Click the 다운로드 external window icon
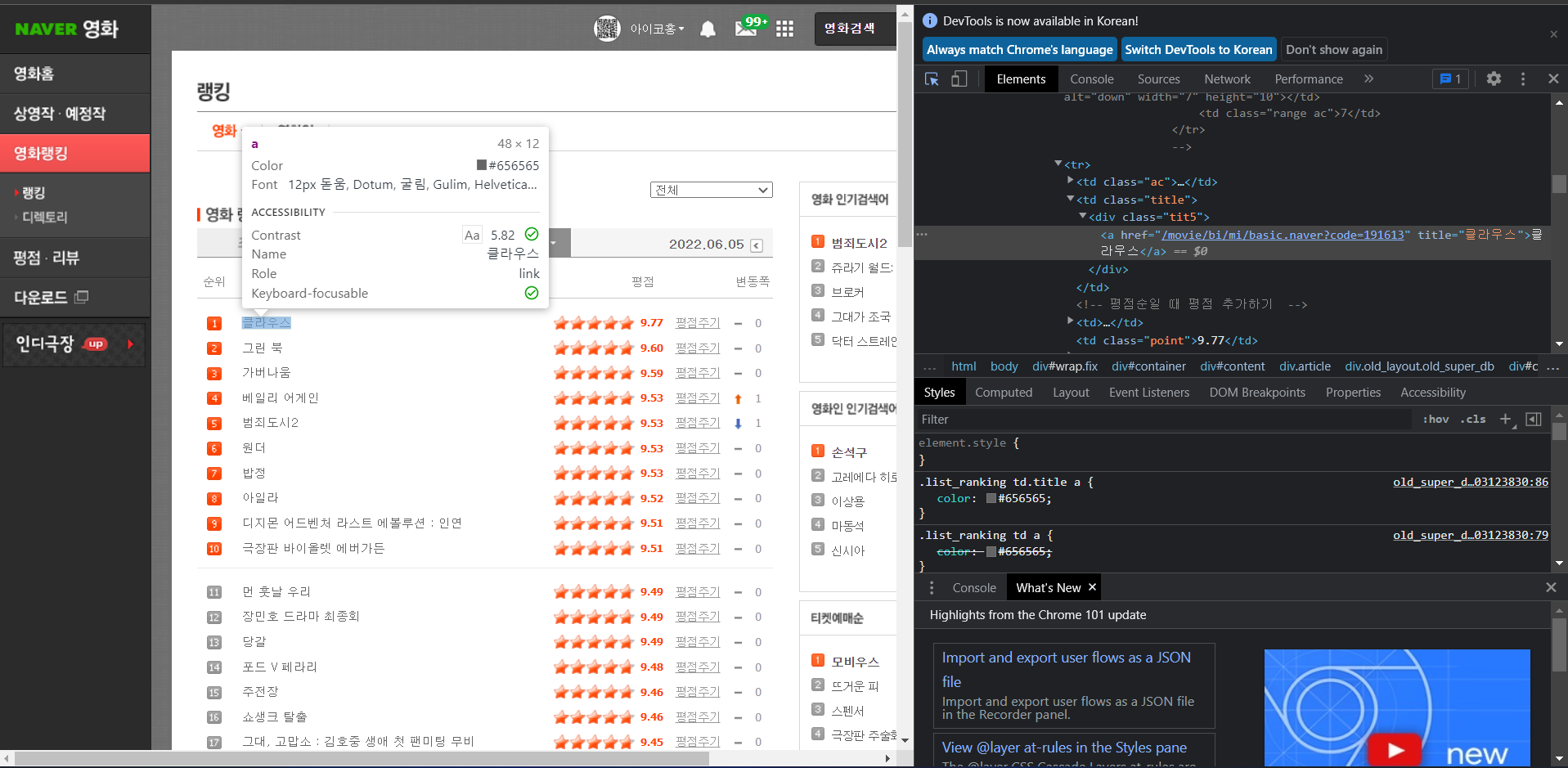The height and width of the screenshot is (768, 1568). [81, 297]
